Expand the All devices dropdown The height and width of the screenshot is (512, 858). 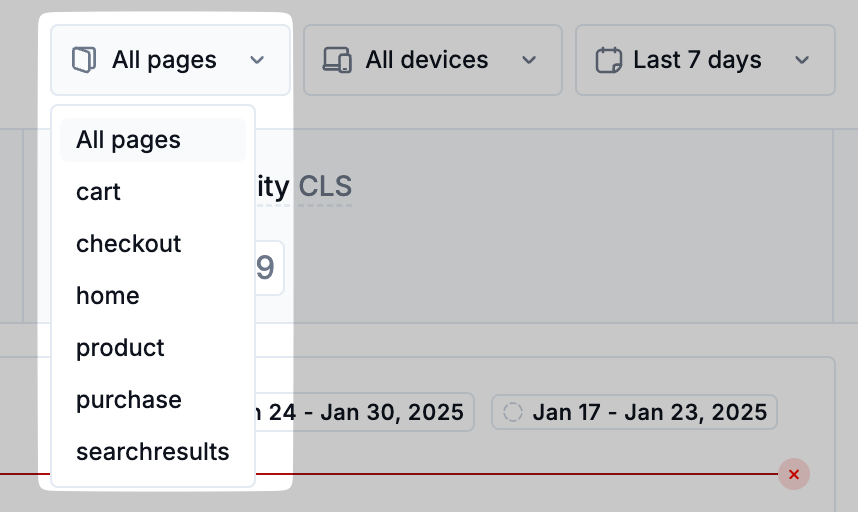529,60
